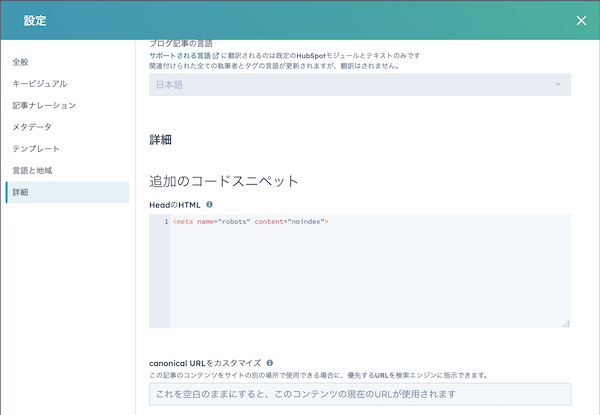
Task: Open the 言語と地域 section
Action: (32, 171)
